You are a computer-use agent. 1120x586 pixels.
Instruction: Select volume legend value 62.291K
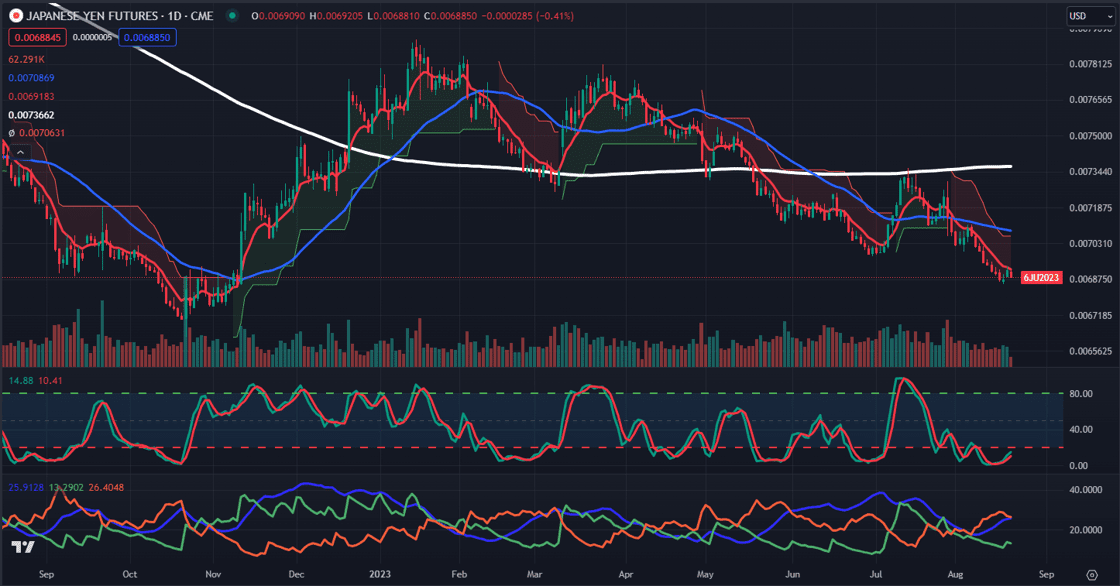(x=26, y=59)
